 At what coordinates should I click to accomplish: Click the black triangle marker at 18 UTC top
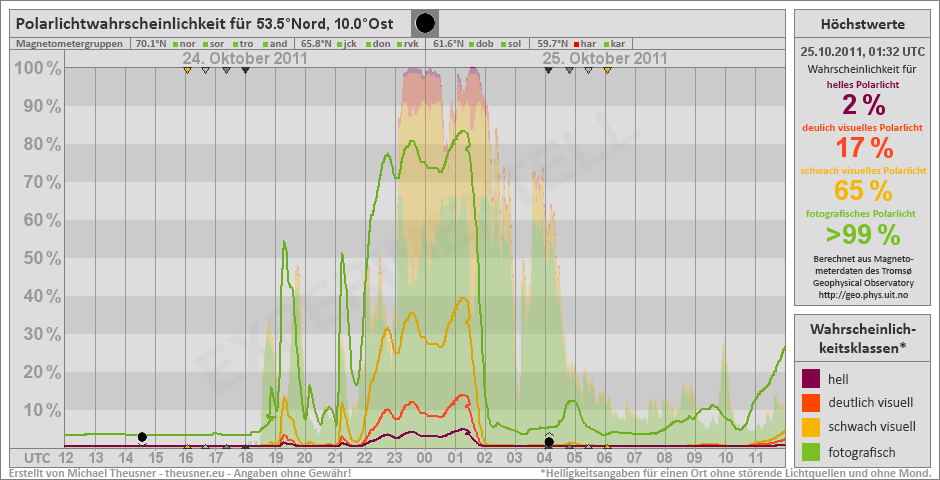coord(245,70)
